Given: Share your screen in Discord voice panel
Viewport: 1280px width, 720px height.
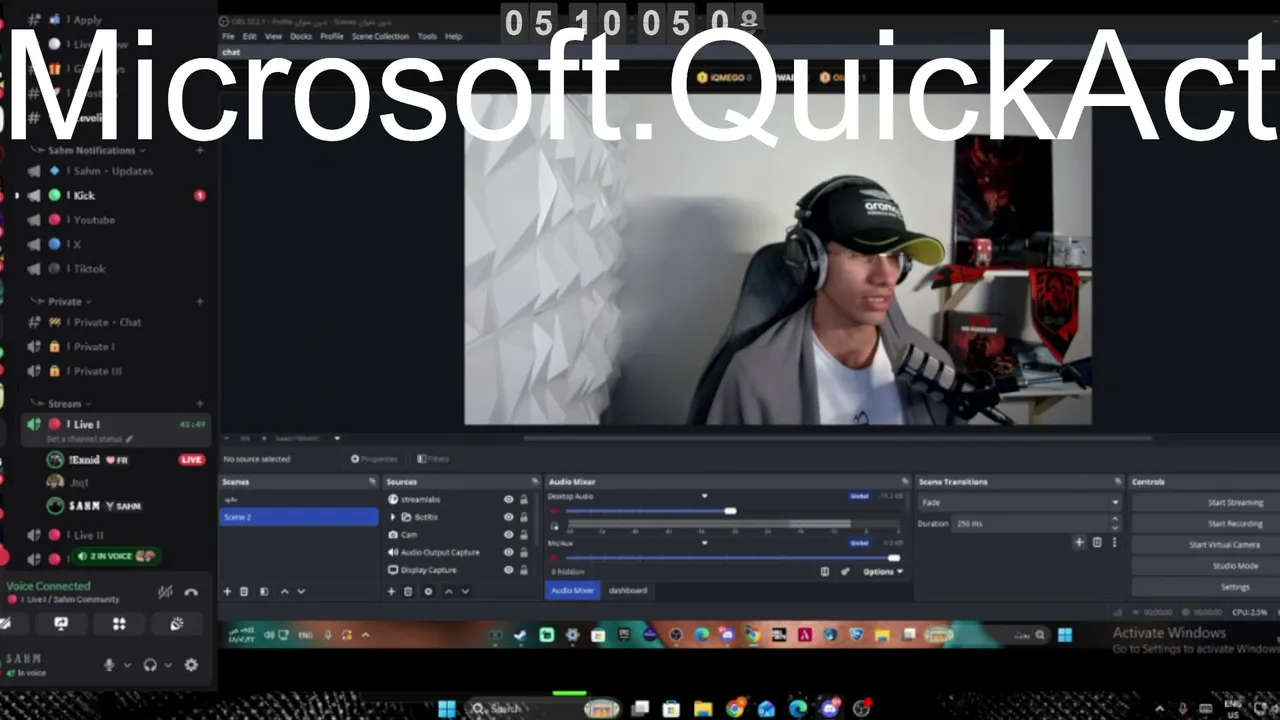Looking at the screenshot, I should (x=61, y=624).
